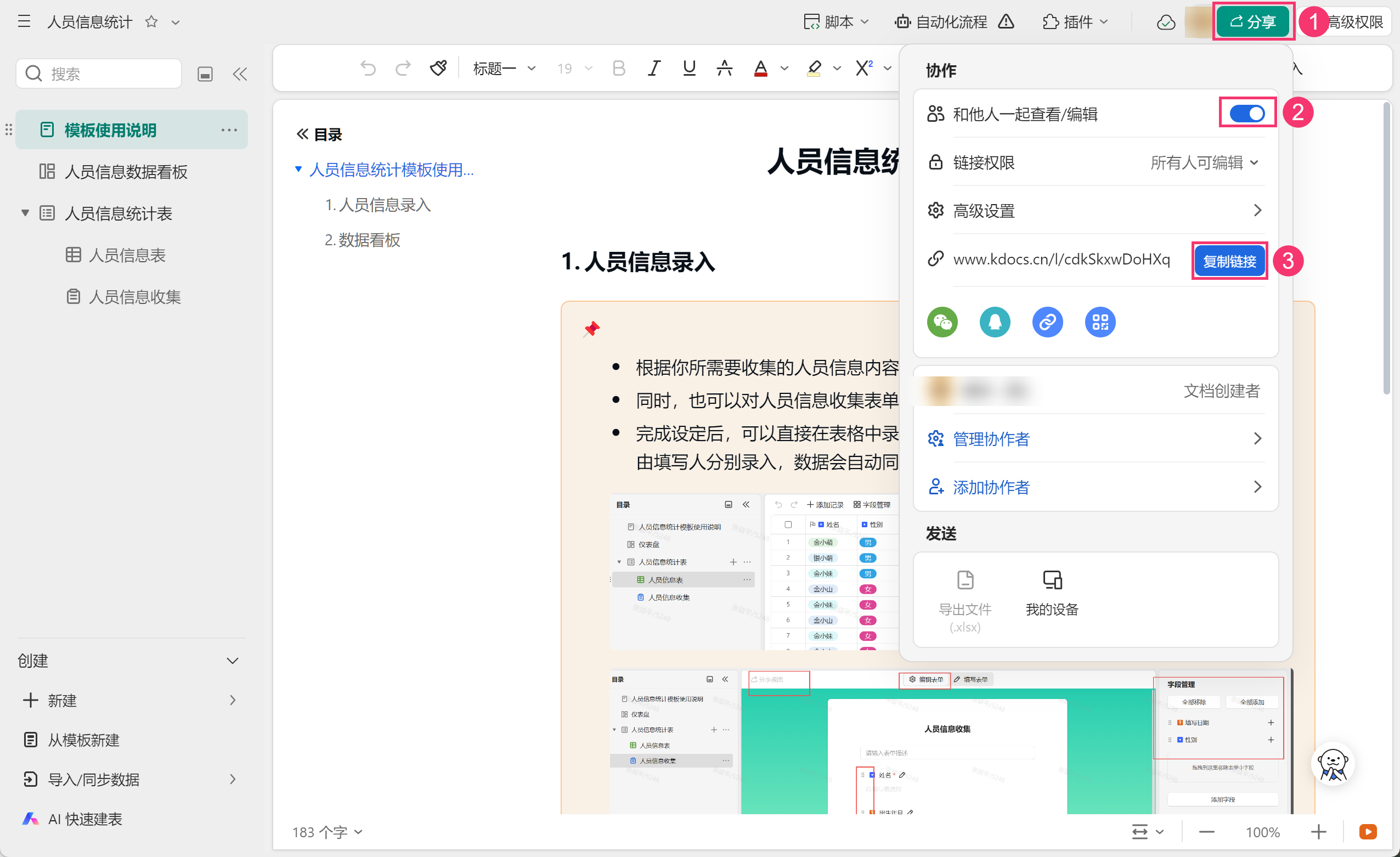Click the italic formatting icon
The image size is (1400, 857).
[x=654, y=68]
